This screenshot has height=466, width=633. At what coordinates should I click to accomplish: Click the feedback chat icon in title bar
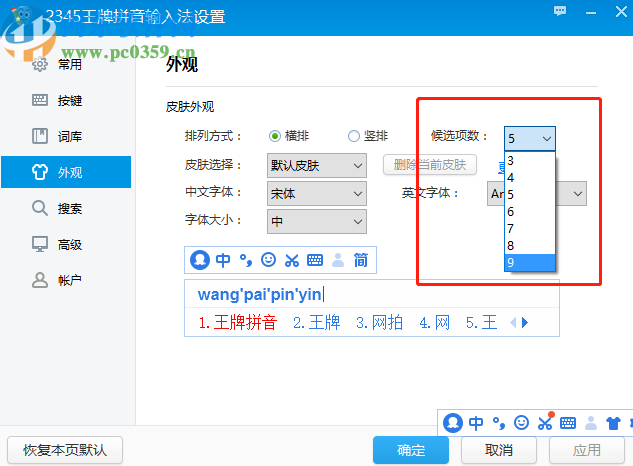(x=560, y=11)
